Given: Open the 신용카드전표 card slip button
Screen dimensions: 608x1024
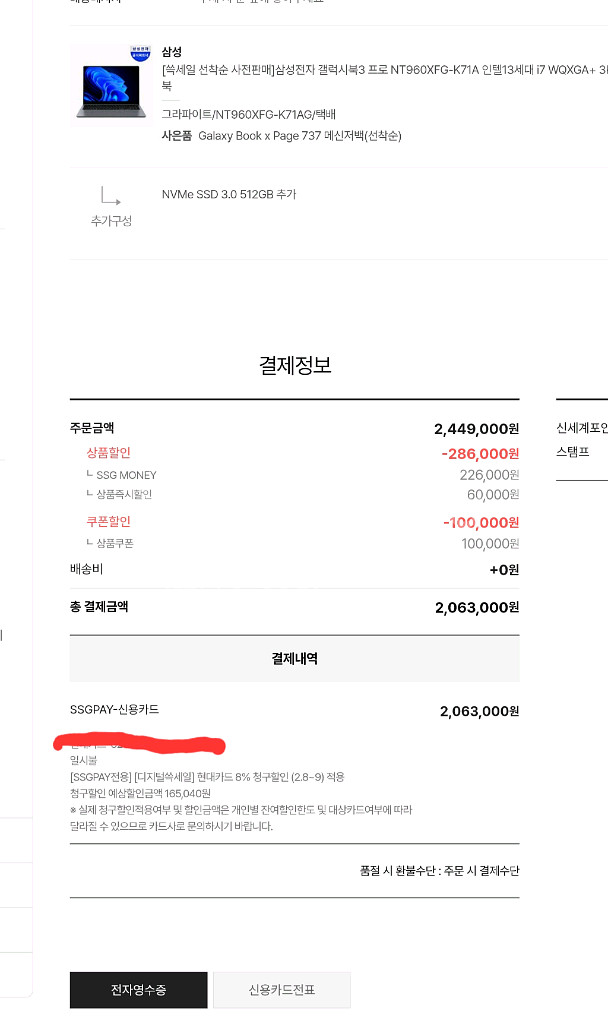Looking at the screenshot, I should 281,989.
